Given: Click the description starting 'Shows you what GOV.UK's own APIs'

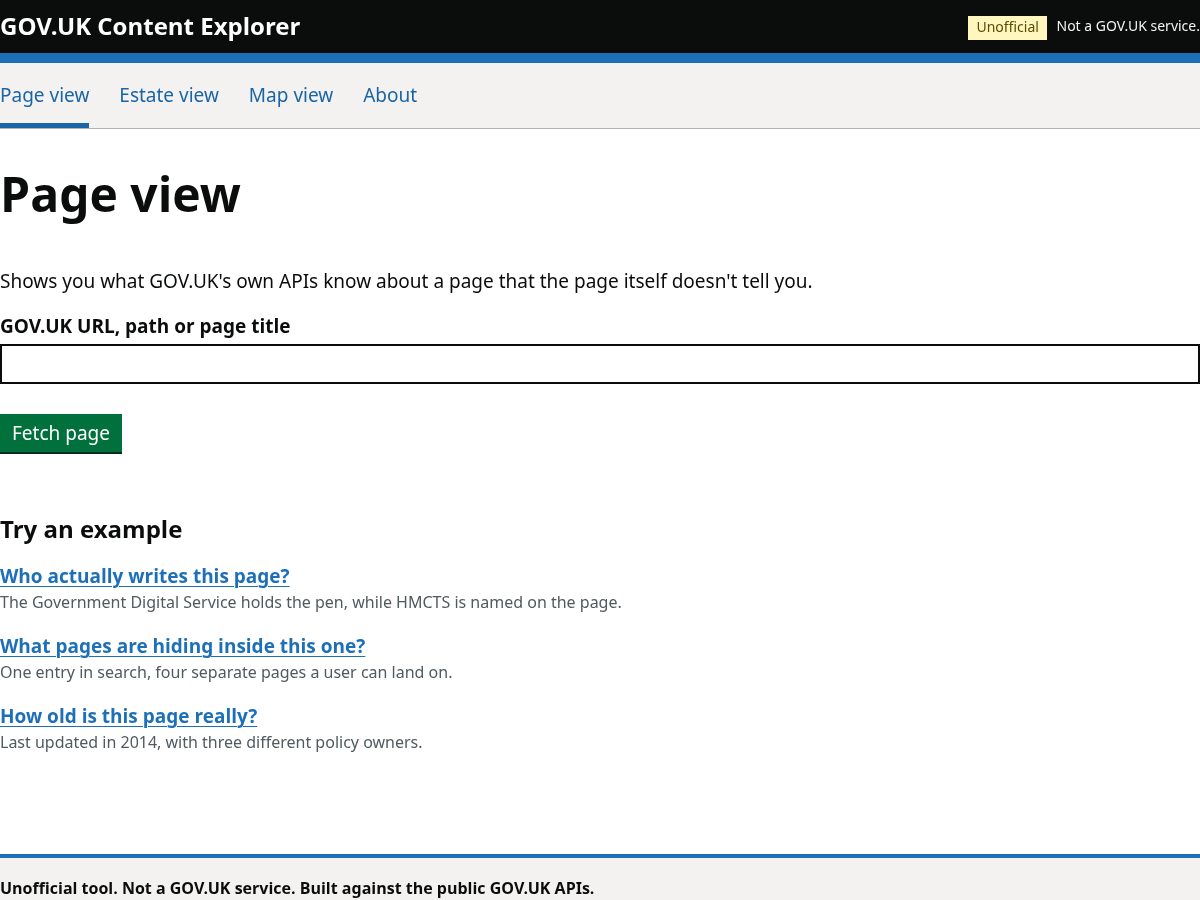Looking at the screenshot, I should (x=406, y=281).
